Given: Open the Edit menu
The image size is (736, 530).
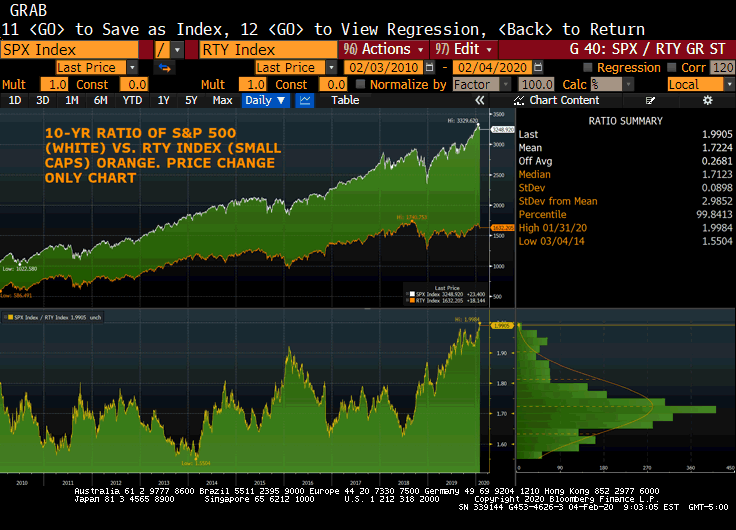Looking at the screenshot, I should [x=463, y=49].
